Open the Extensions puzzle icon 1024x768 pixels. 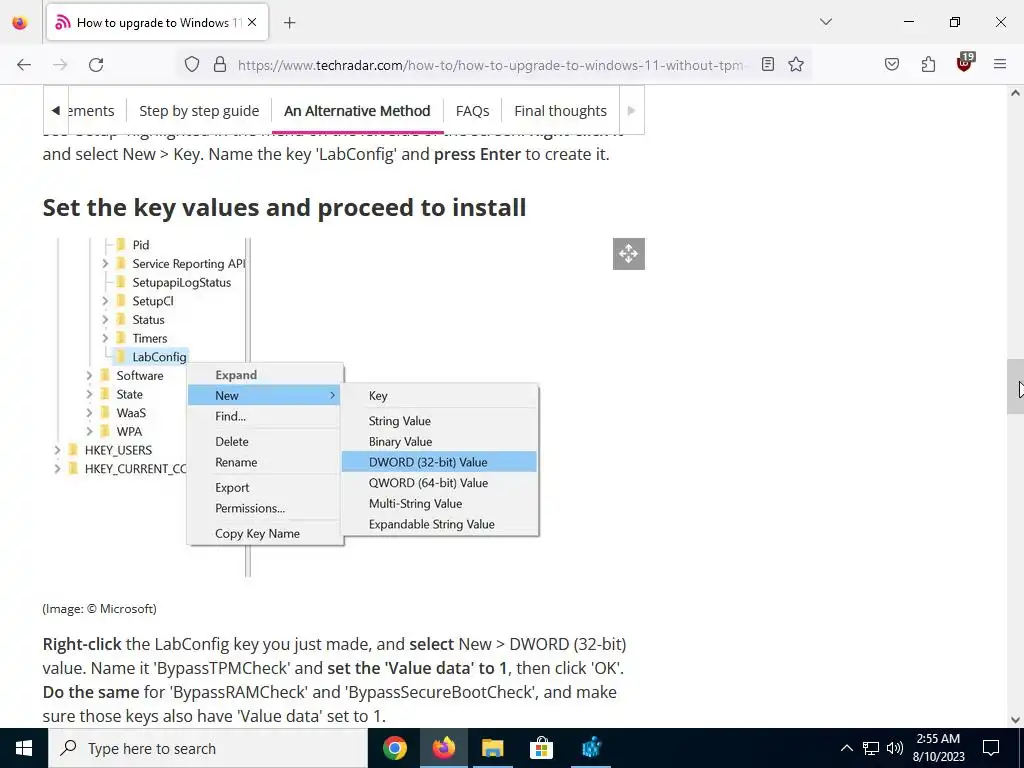tap(928, 64)
